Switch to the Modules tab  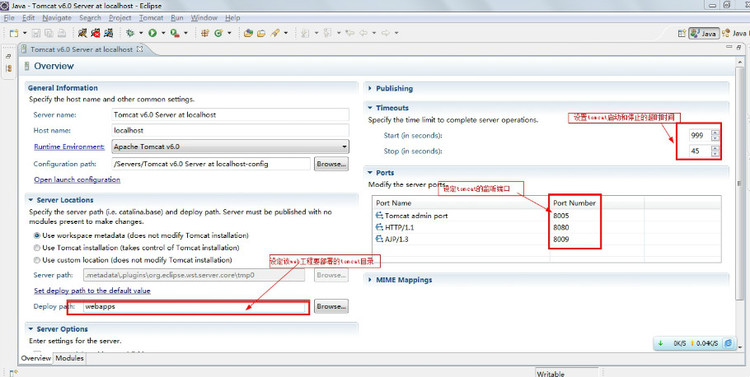[x=69, y=358]
